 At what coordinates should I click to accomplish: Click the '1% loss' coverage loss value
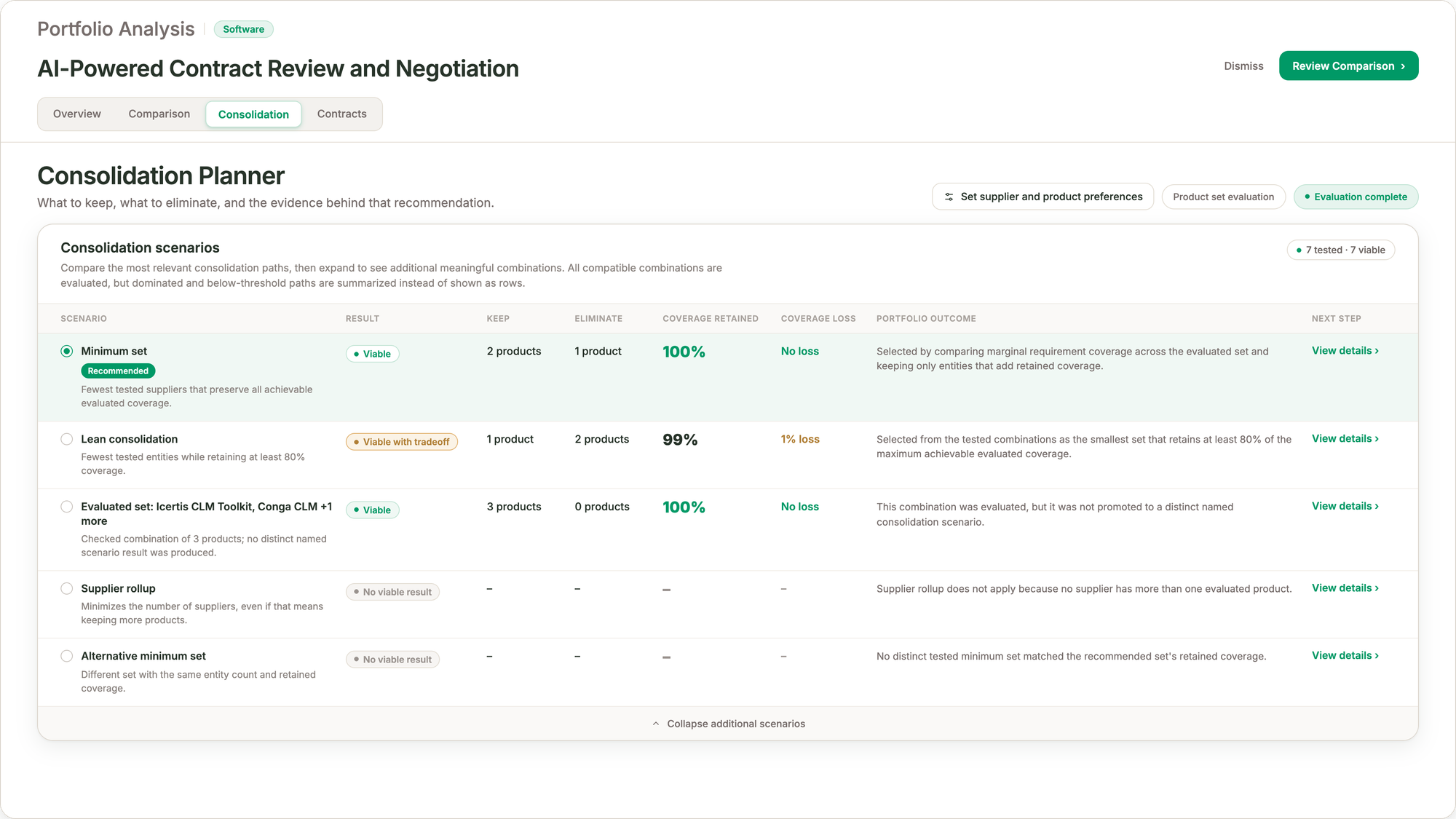(800, 439)
